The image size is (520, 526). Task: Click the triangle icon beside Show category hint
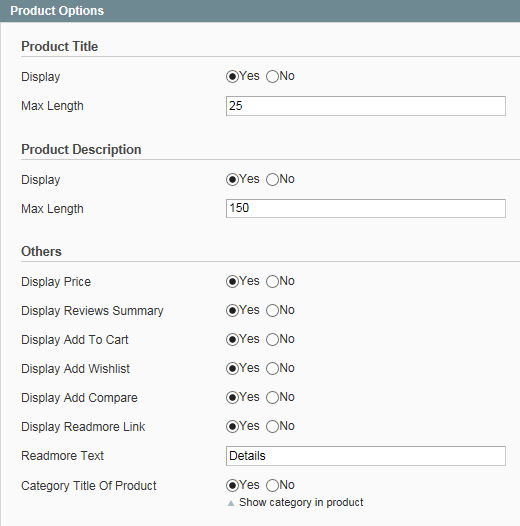tap(231, 503)
